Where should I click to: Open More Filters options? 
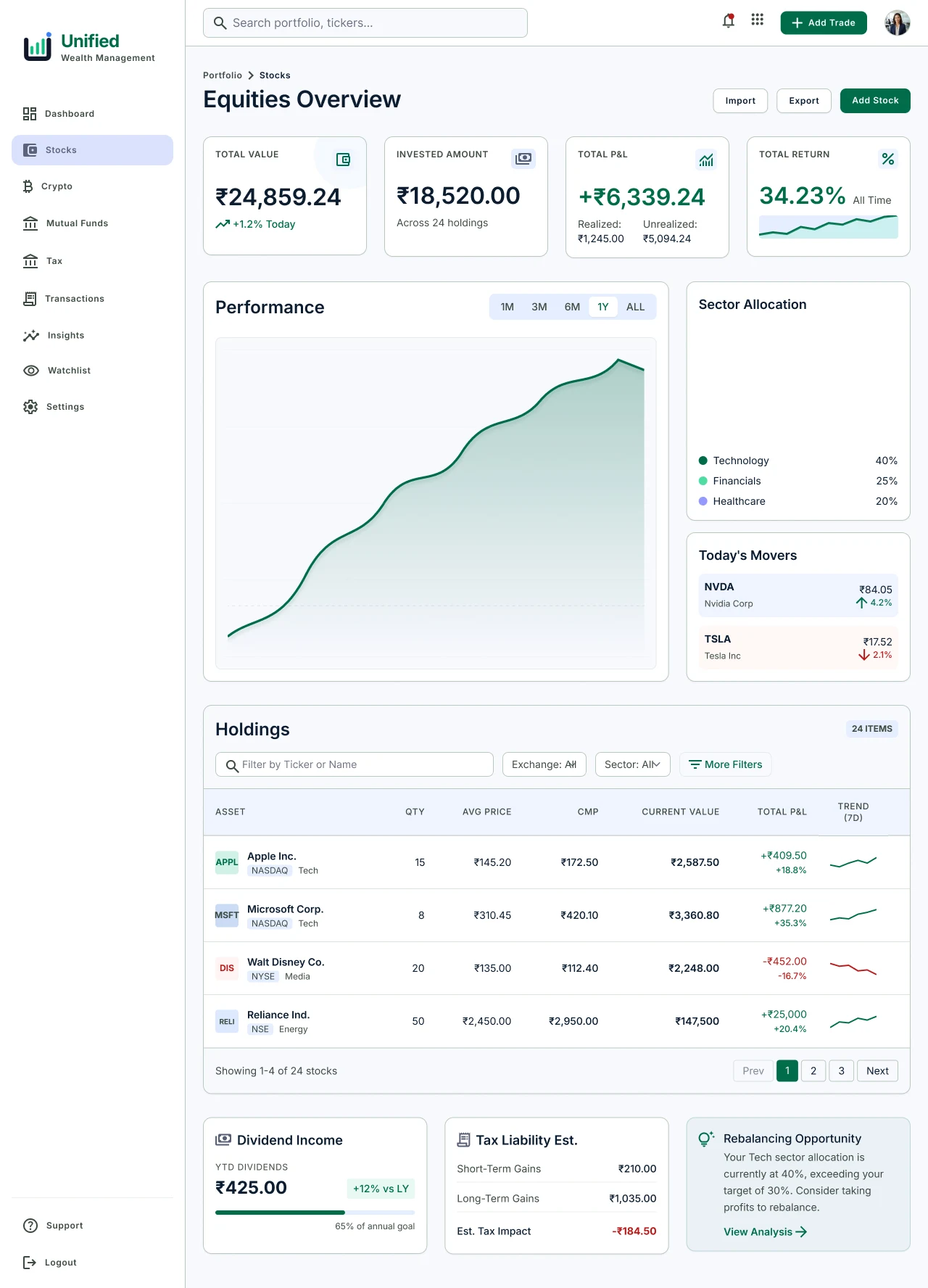tap(725, 764)
